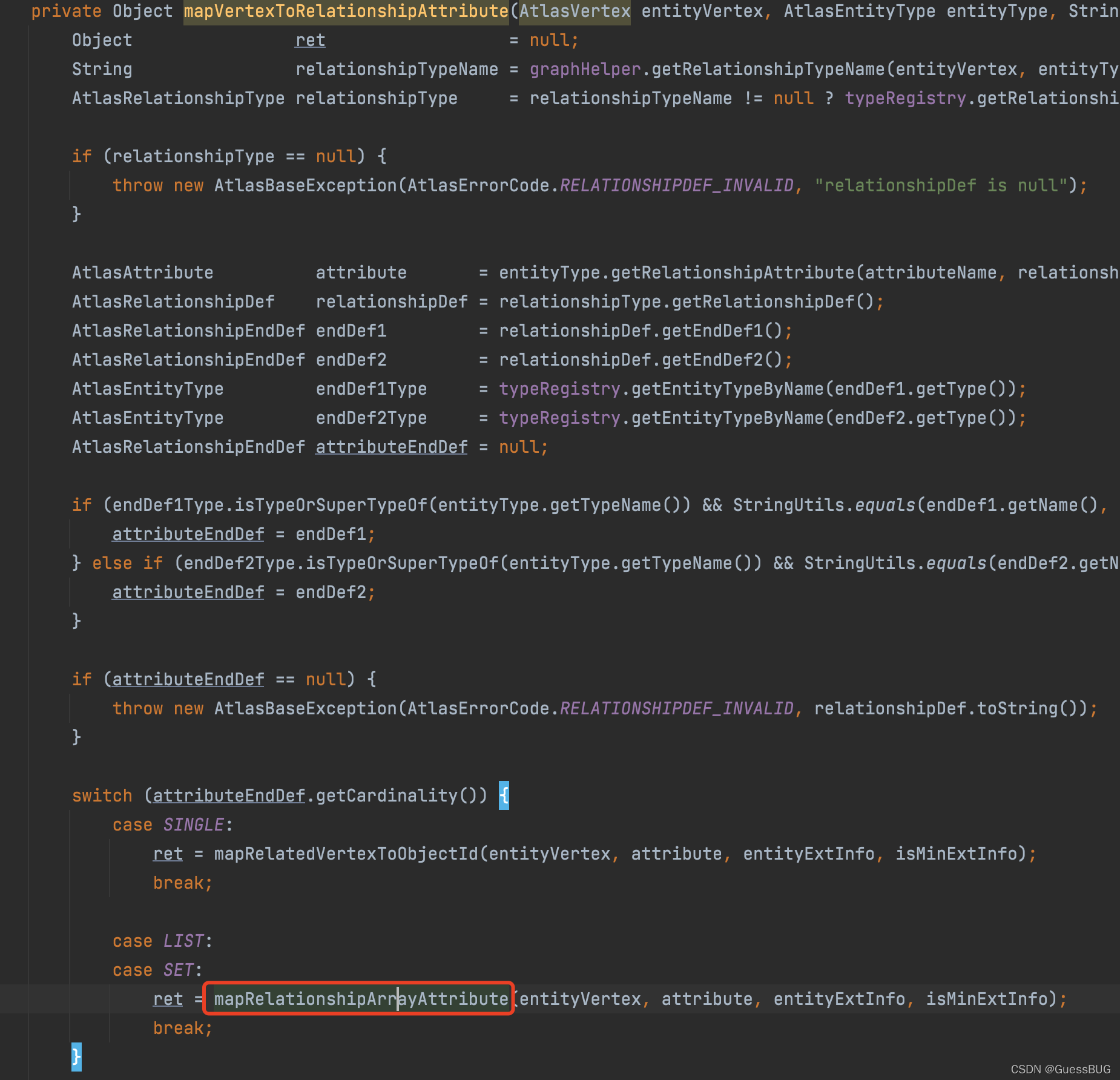Click the graphHelper field reference
This screenshot has height=1080, width=1120.
[585, 70]
